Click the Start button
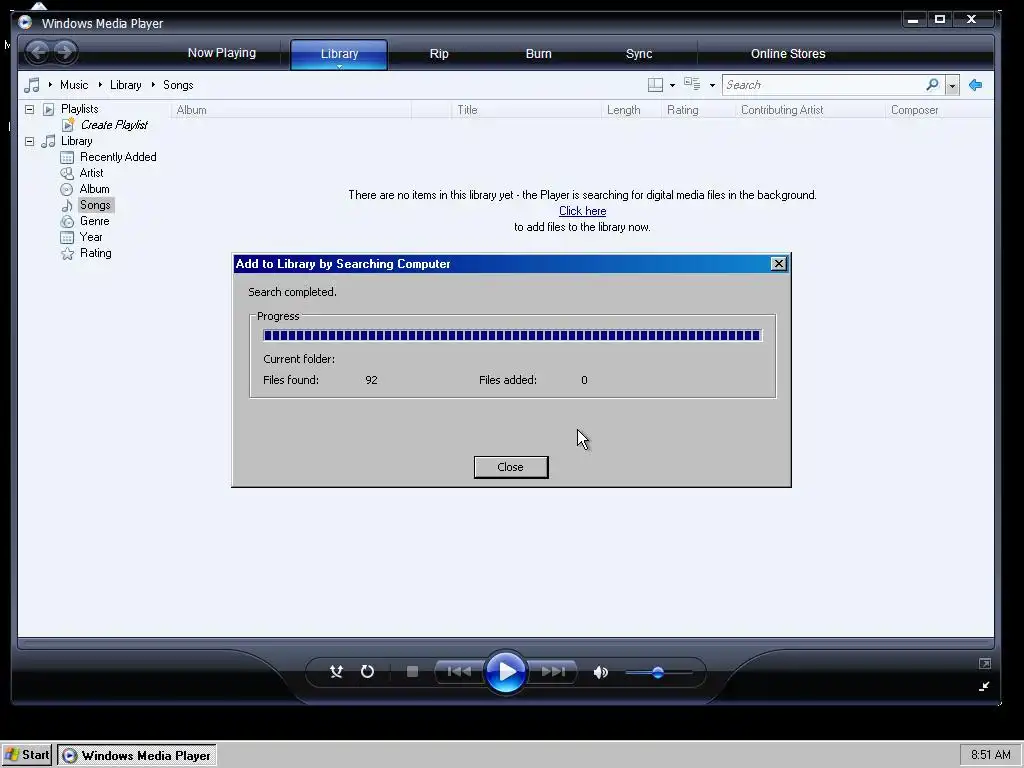The height and width of the screenshot is (768, 1024). [x=27, y=755]
